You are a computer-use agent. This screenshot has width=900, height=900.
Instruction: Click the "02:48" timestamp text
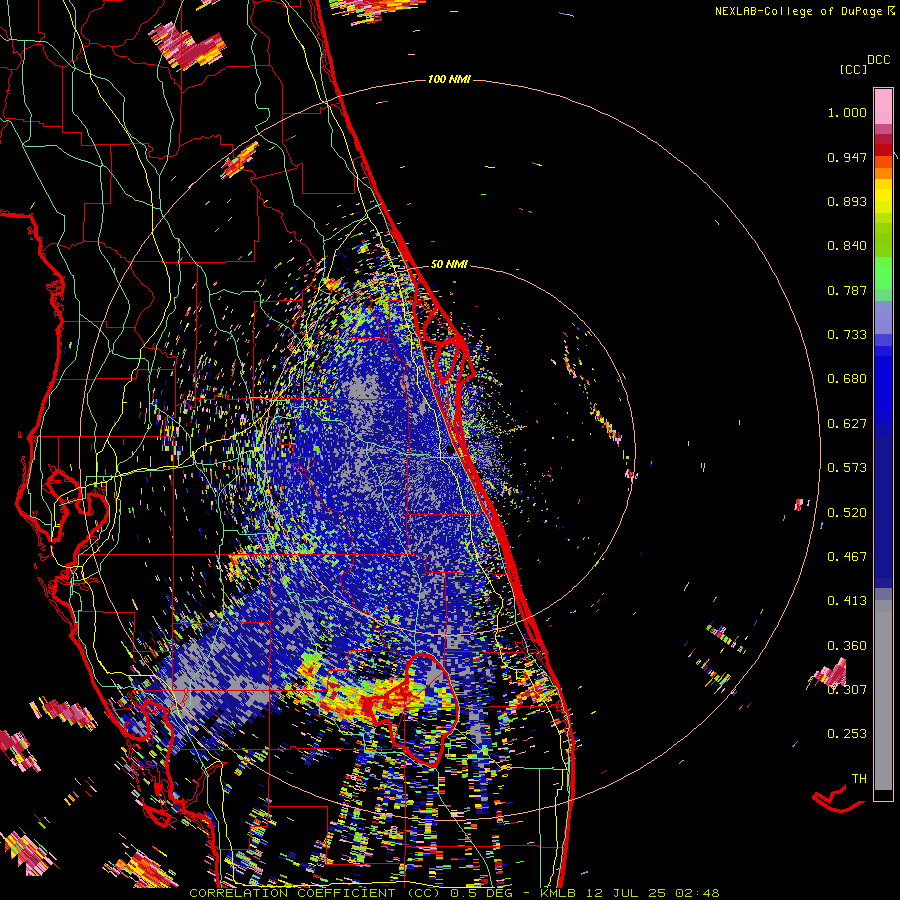click(x=697, y=893)
